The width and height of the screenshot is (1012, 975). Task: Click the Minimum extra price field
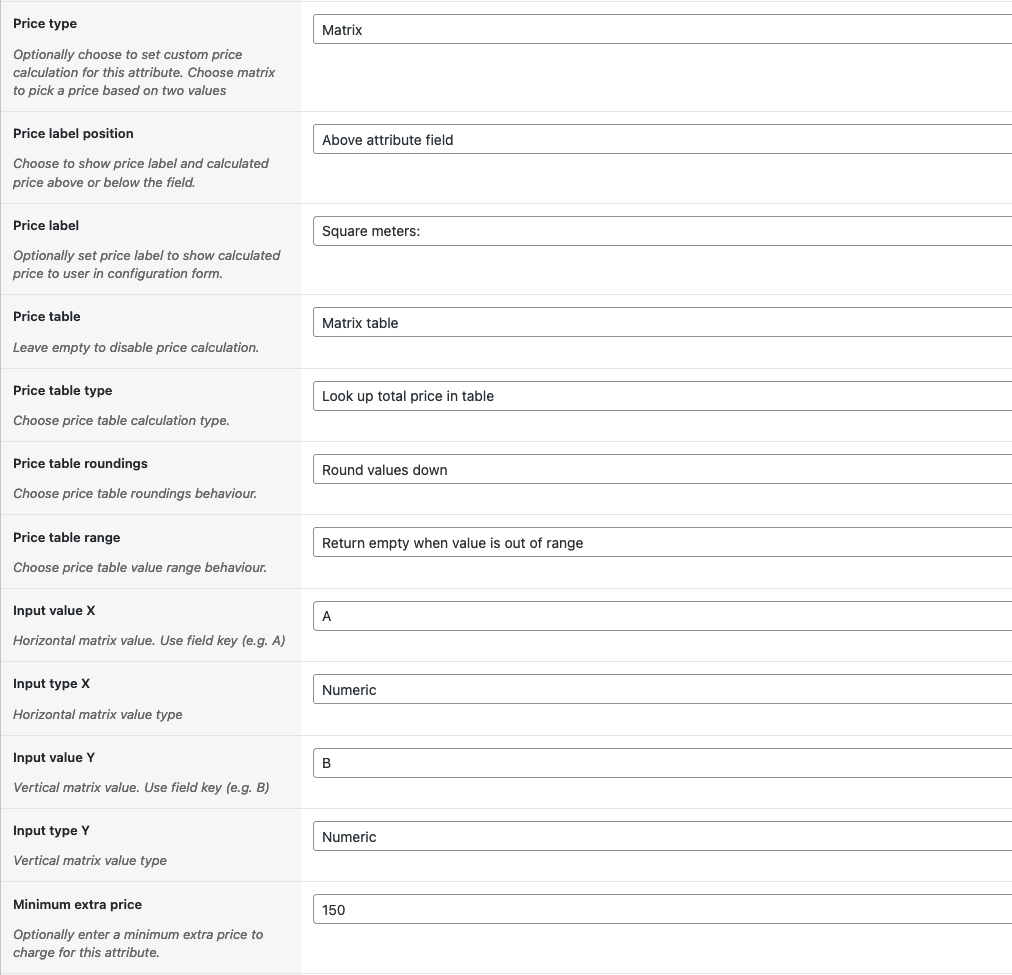pyautogui.click(x=662, y=910)
